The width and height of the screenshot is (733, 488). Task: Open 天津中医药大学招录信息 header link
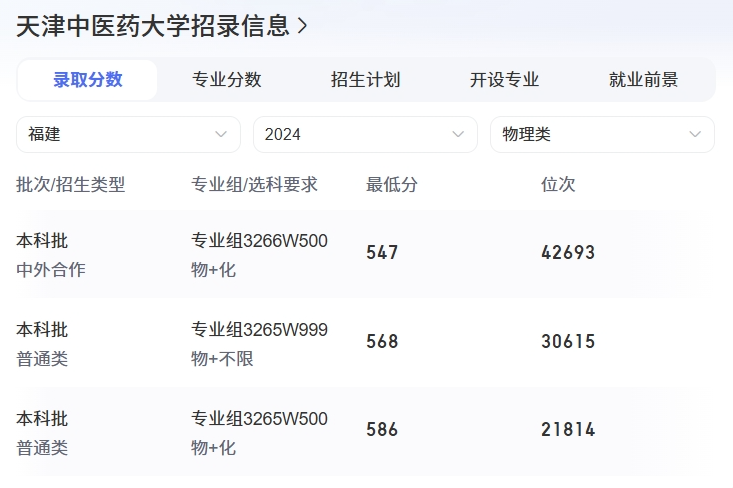[x=162, y=26]
